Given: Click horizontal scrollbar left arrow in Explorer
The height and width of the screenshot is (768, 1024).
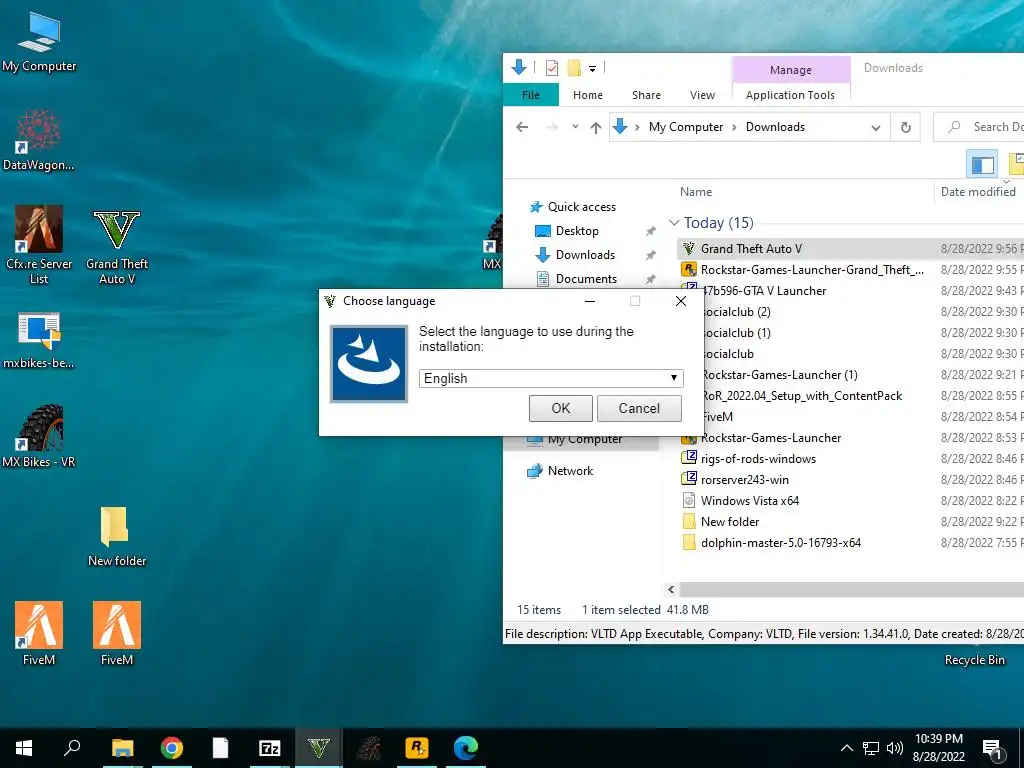Looking at the screenshot, I should tap(671, 590).
